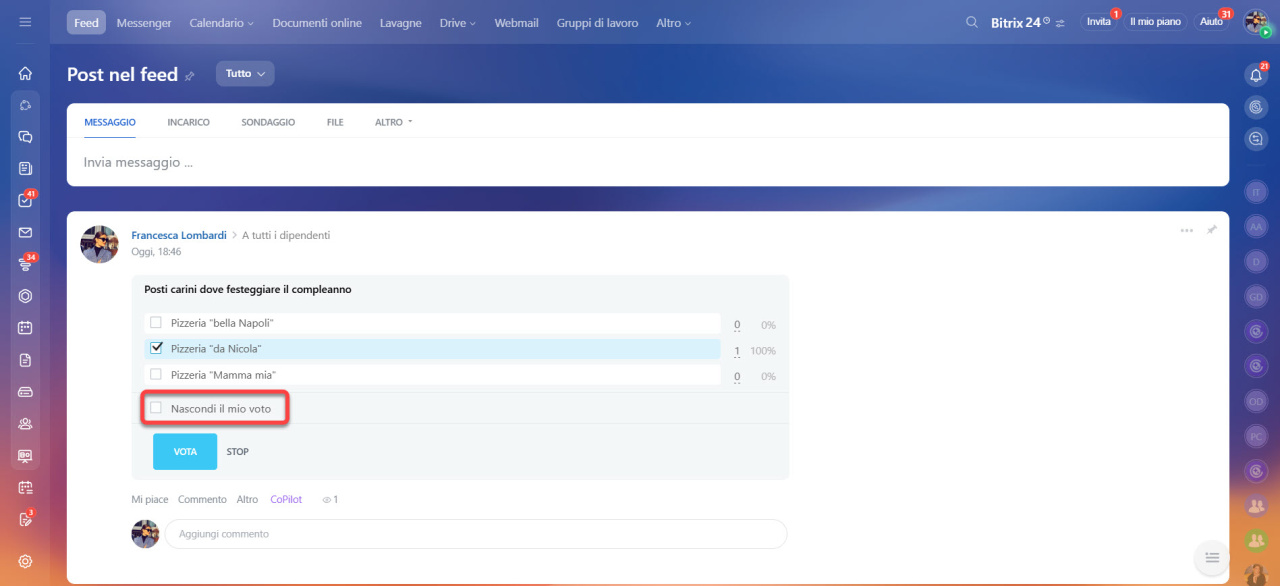
Task: Select the SONDAGGIO post tab
Action: [268, 122]
